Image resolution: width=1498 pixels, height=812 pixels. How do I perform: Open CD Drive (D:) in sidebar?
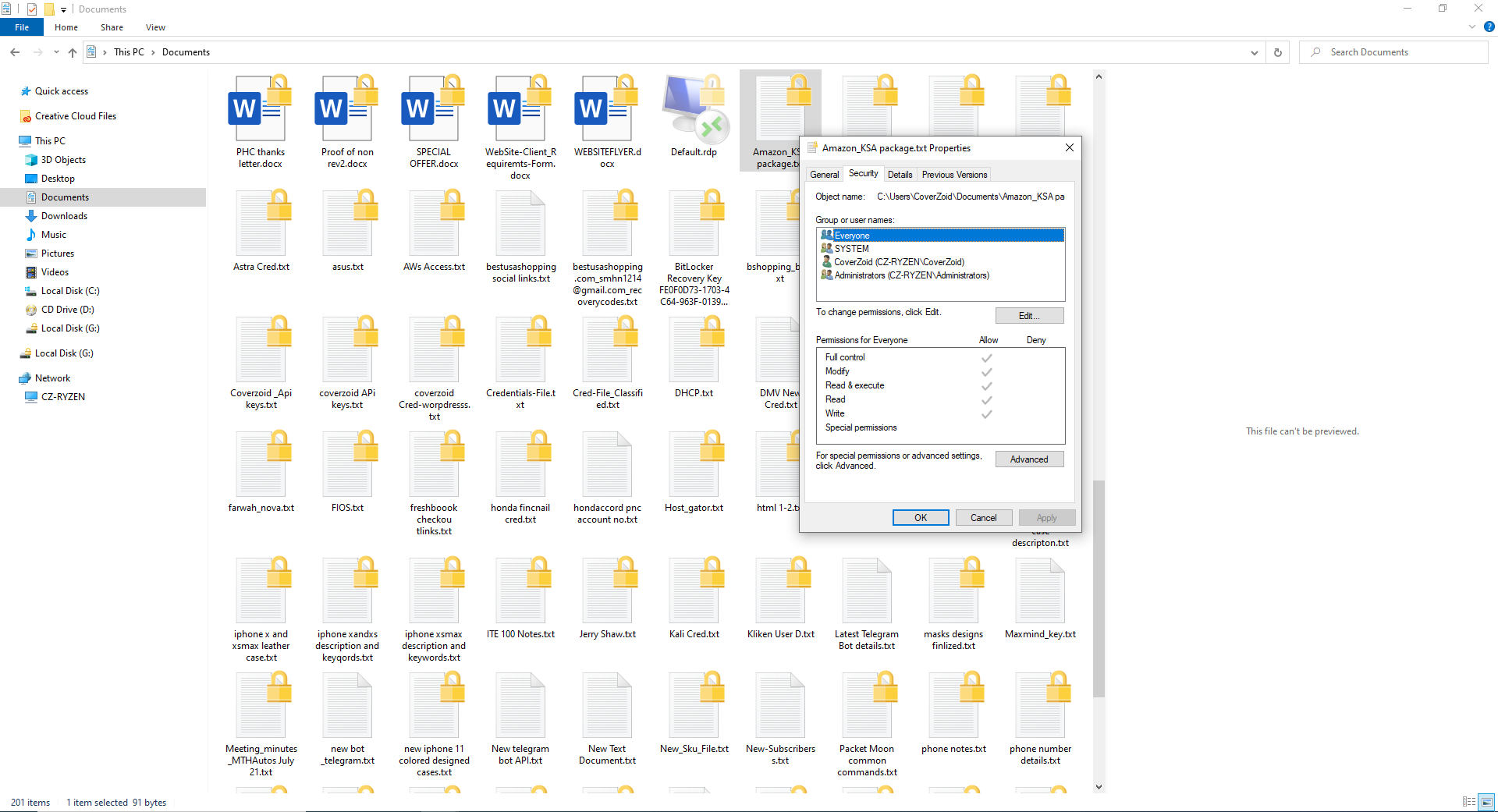67,310
